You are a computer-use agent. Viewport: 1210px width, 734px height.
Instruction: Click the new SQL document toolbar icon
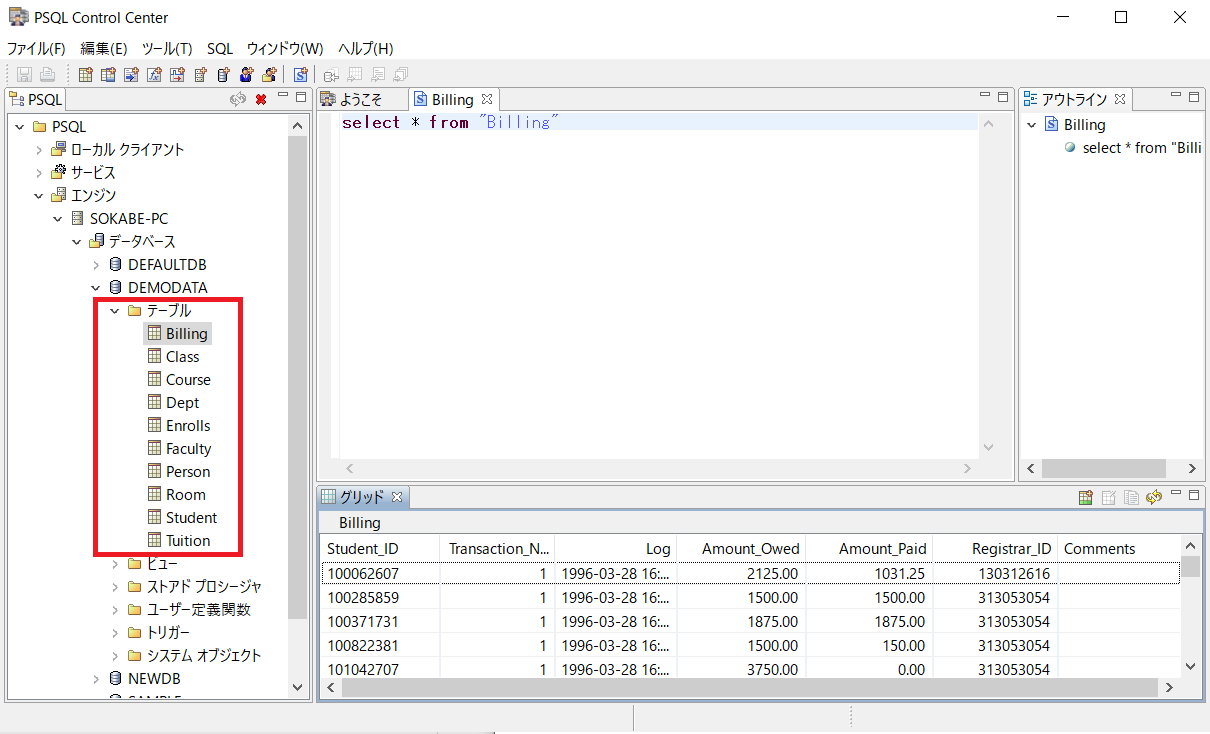click(x=300, y=75)
